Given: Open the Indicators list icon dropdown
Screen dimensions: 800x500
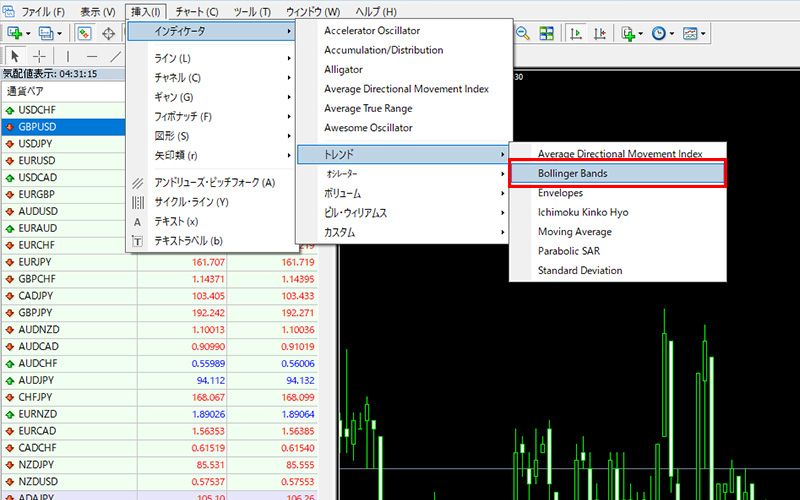Looking at the screenshot, I should point(630,33).
